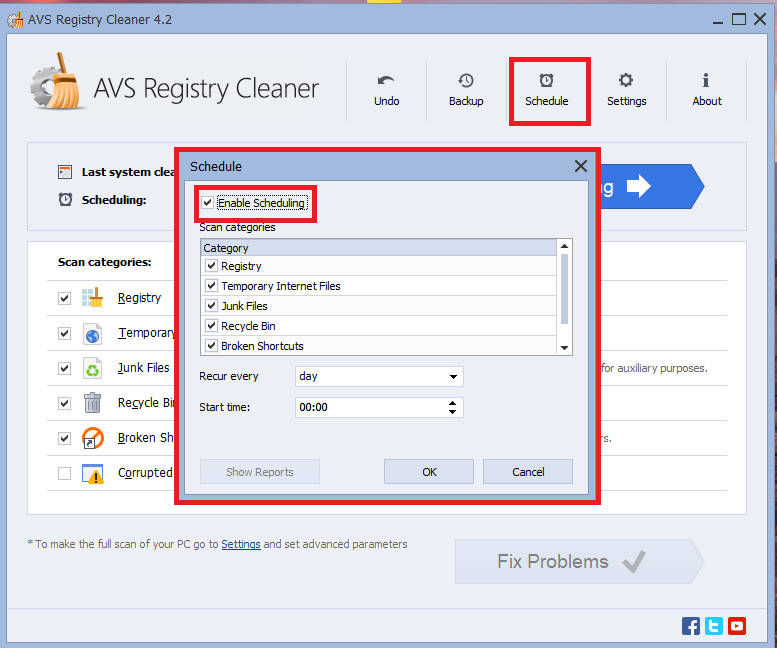Screen dimensions: 777x648
Task: Open the Undo toolbar option
Action: pos(387,90)
